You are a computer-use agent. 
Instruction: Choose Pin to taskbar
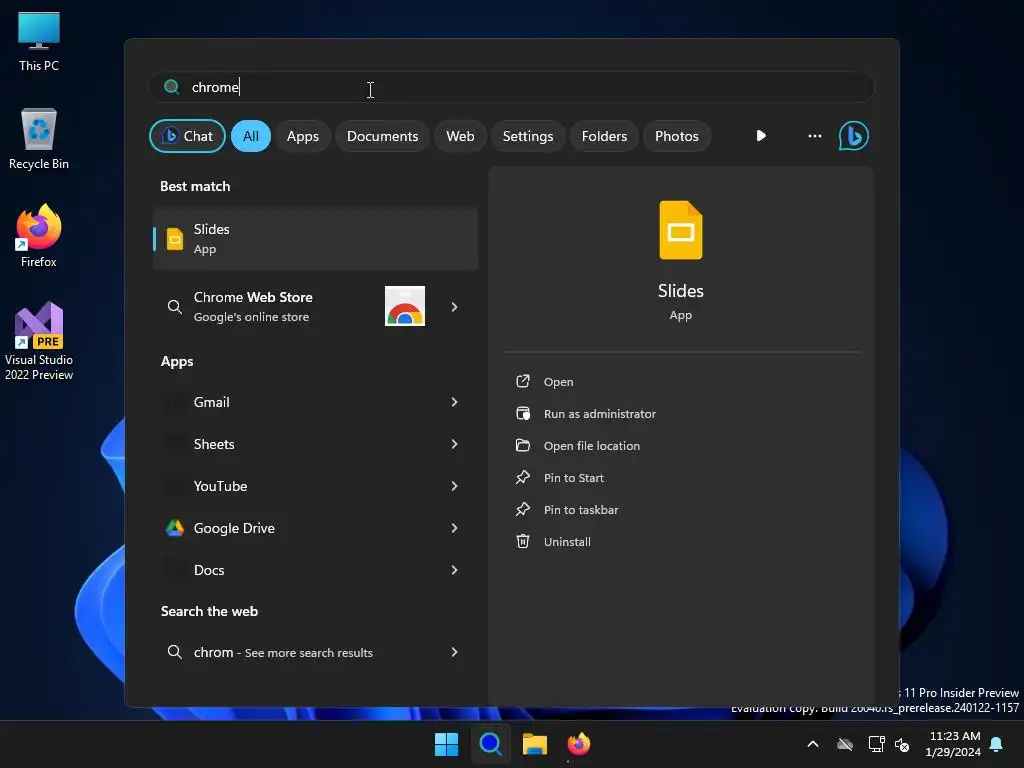pos(581,509)
